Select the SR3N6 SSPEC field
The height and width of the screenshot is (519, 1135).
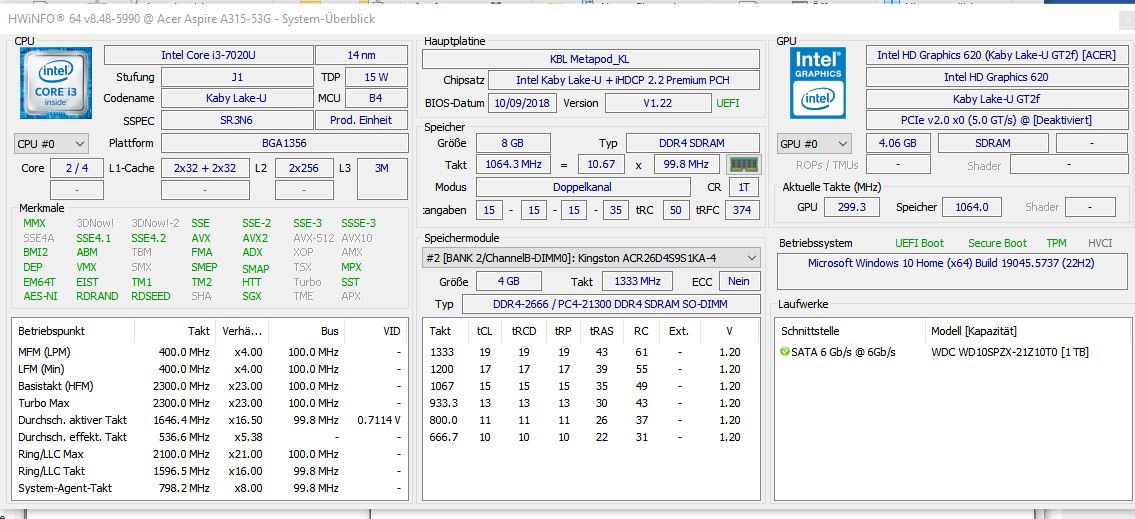[x=237, y=119]
